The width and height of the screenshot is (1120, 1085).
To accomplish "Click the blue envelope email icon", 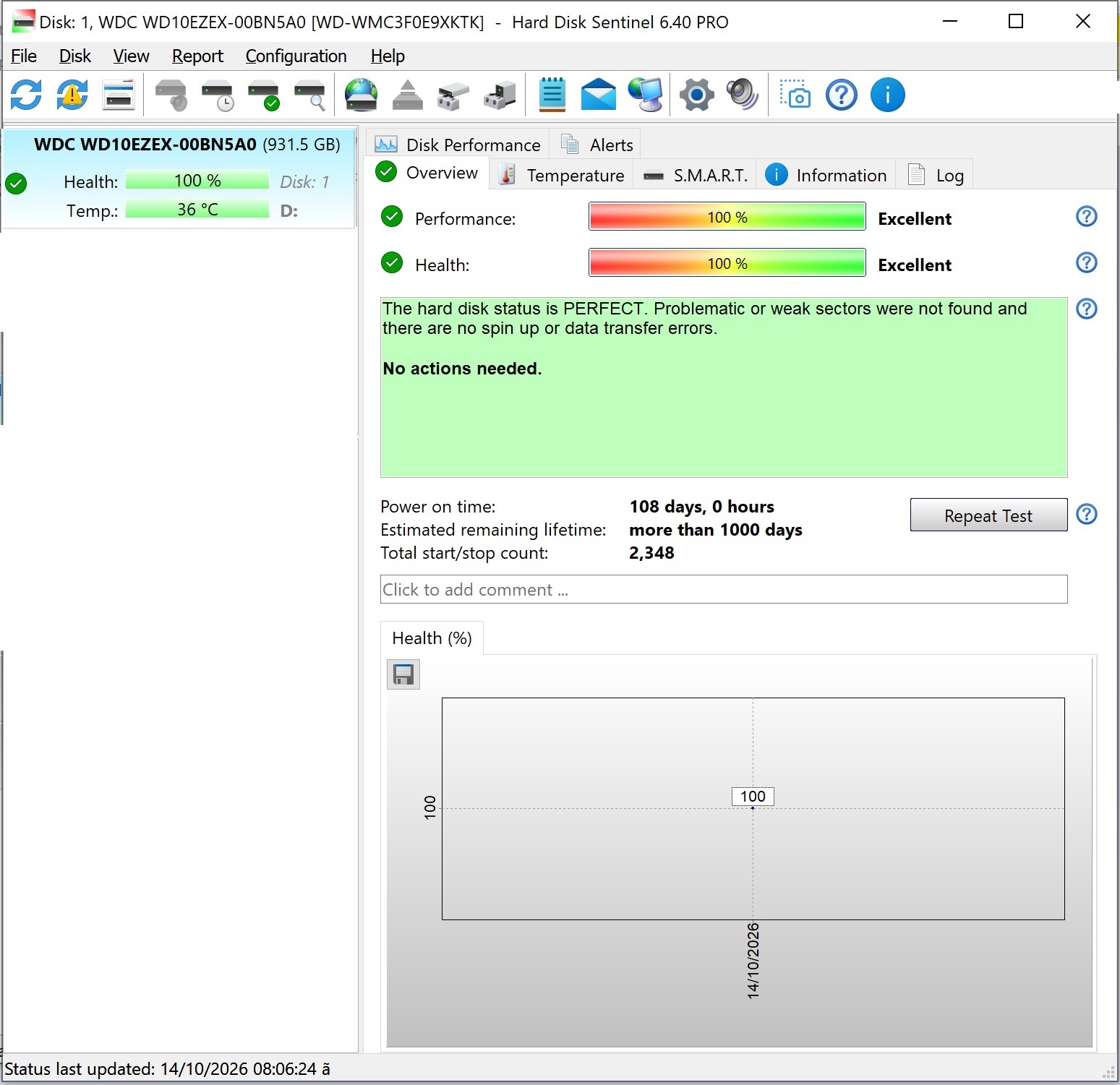I will [x=599, y=95].
